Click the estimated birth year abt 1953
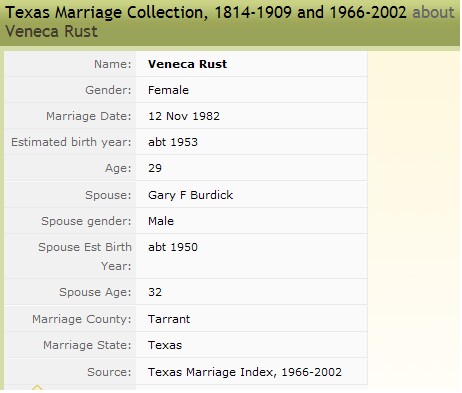This screenshot has height=393, width=462. click(x=173, y=142)
